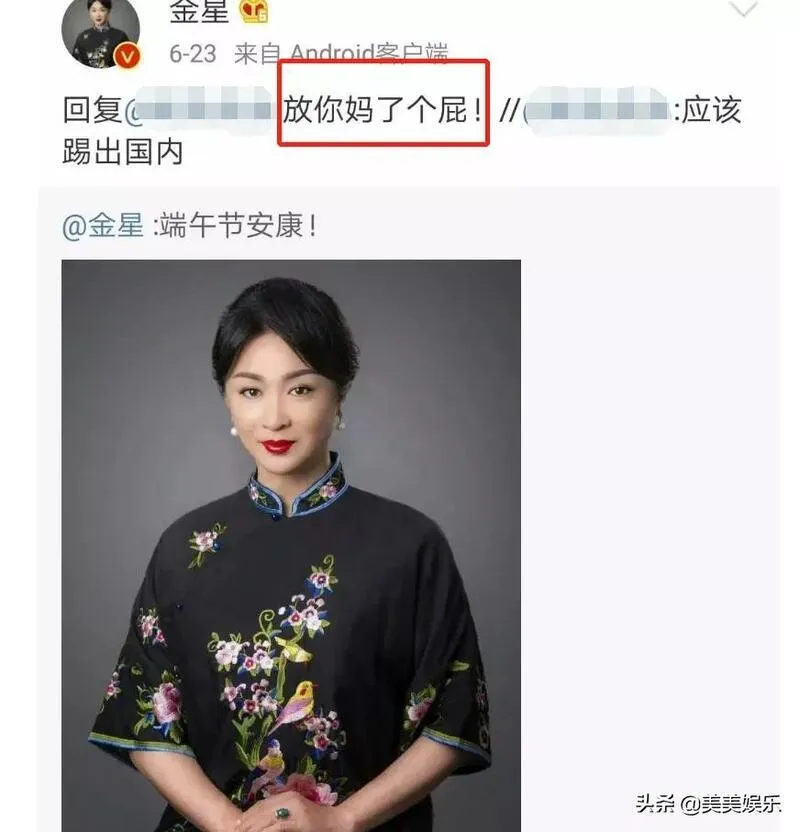Screen dimensions: 800x832
Task: Tap the 踢出国内 comment text
Action: [x=123, y=152]
